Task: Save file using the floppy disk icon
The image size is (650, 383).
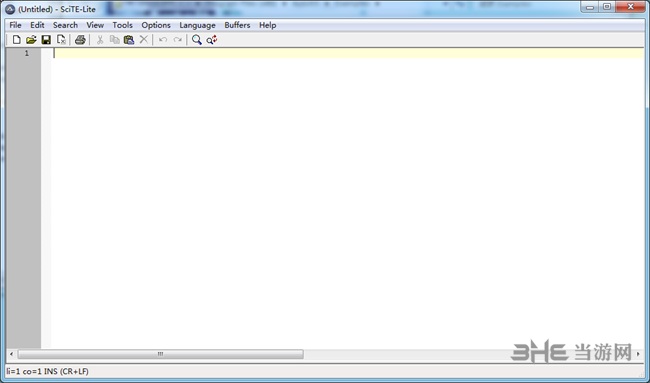Action: click(x=46, y=40)
